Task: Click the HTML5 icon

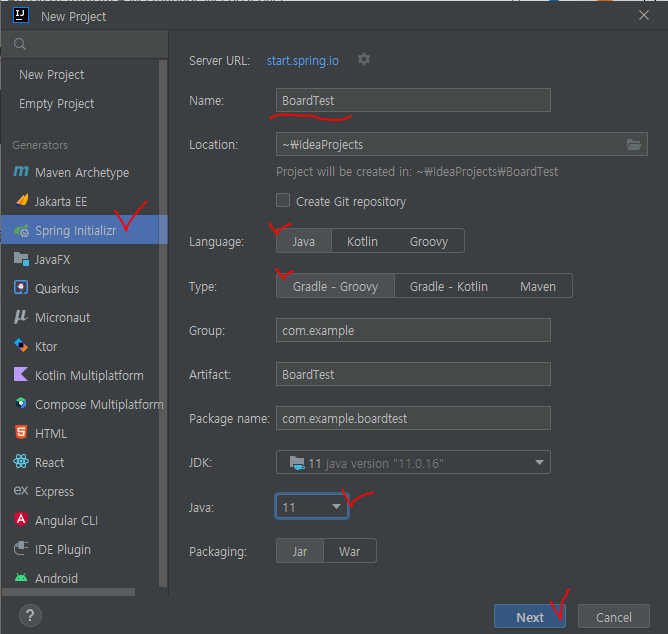Action: (x=21, y=432)
